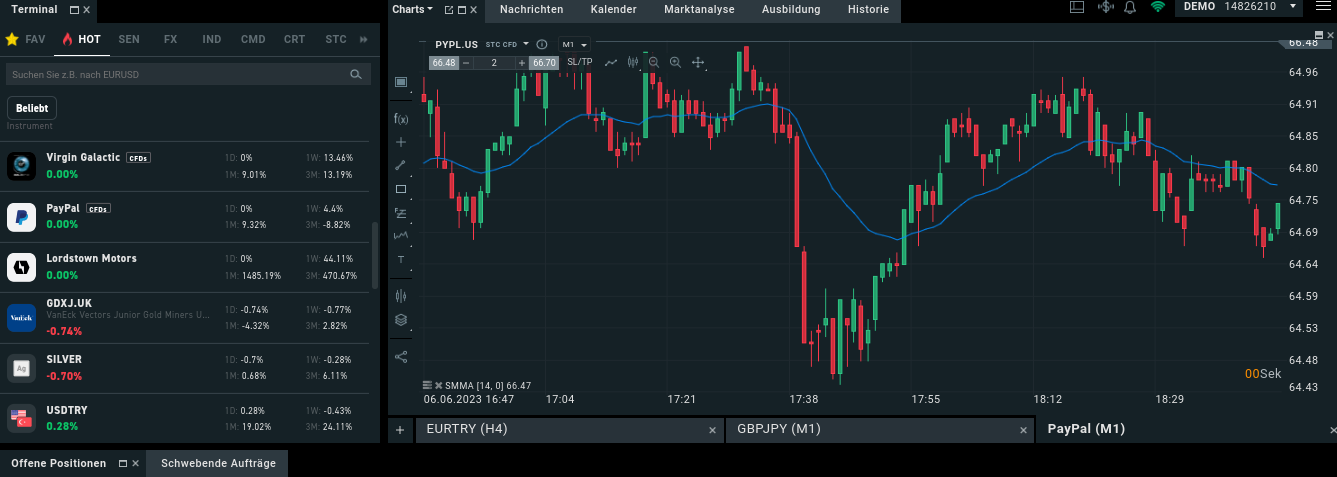Click the HOT flame icon
1337x477 pixels.
point(67,39)
